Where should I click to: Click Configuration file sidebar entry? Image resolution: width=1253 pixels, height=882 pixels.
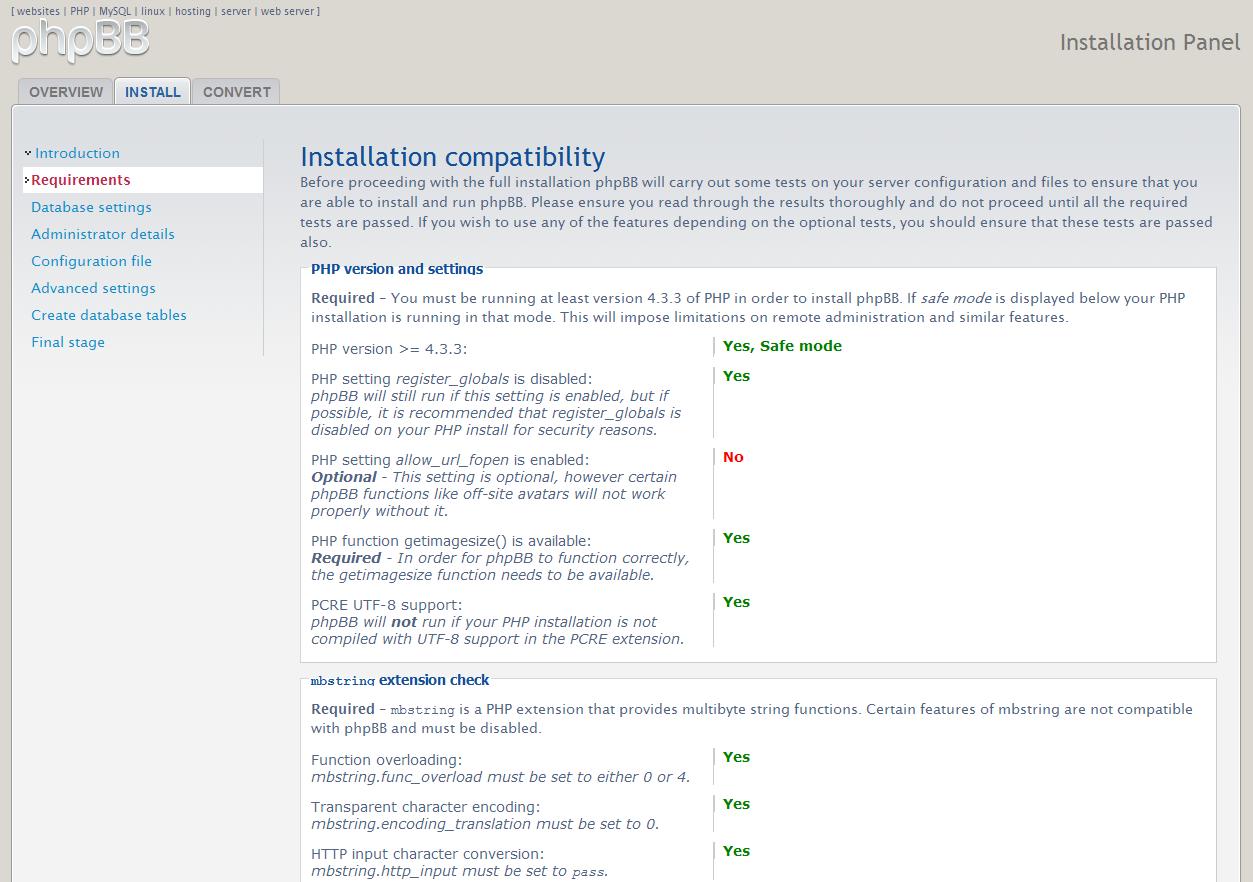[91, 261]
